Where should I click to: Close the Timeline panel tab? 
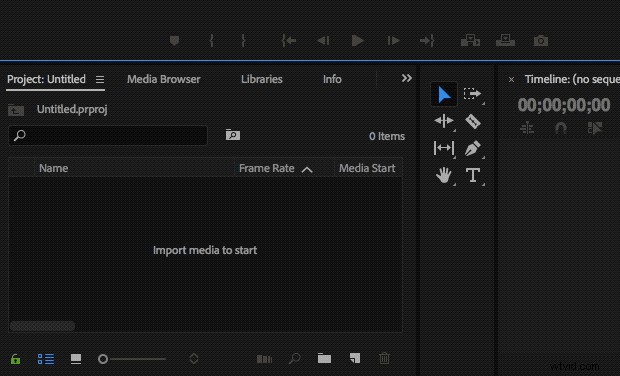pyautogui.click(x=511, y=79)
